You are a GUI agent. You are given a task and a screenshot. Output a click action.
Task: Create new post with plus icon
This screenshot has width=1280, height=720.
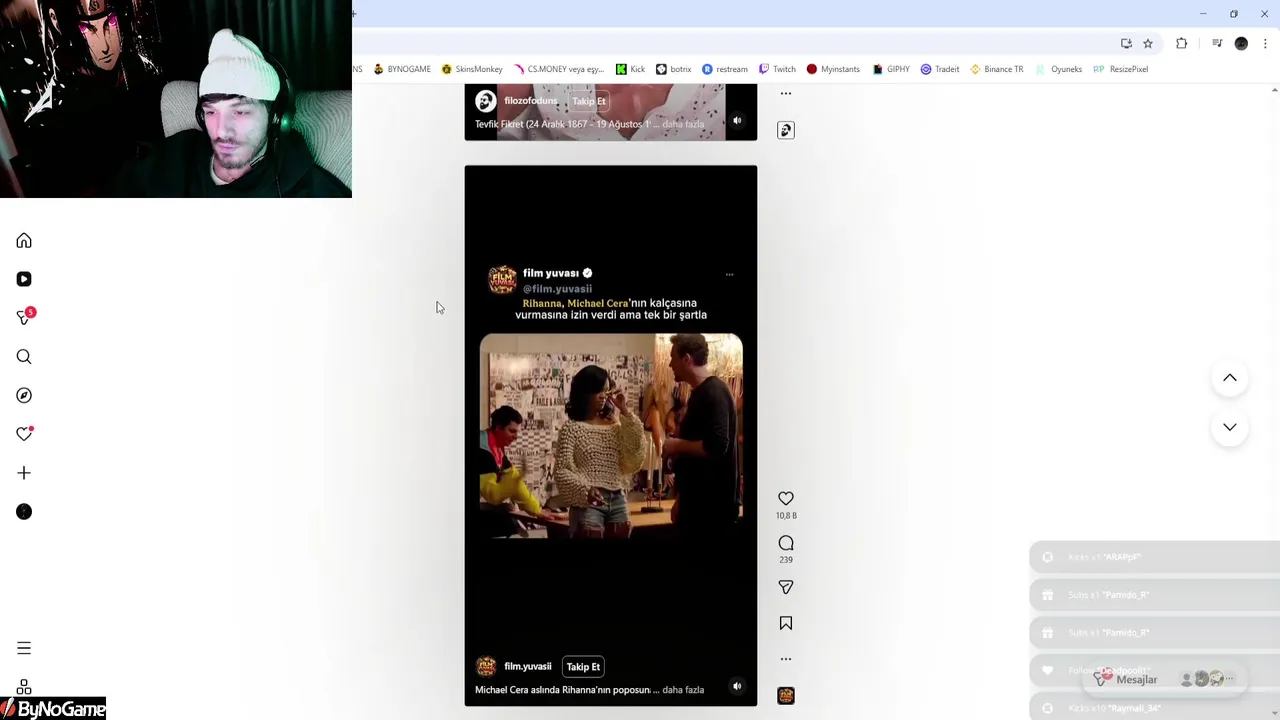pos(24,473)
